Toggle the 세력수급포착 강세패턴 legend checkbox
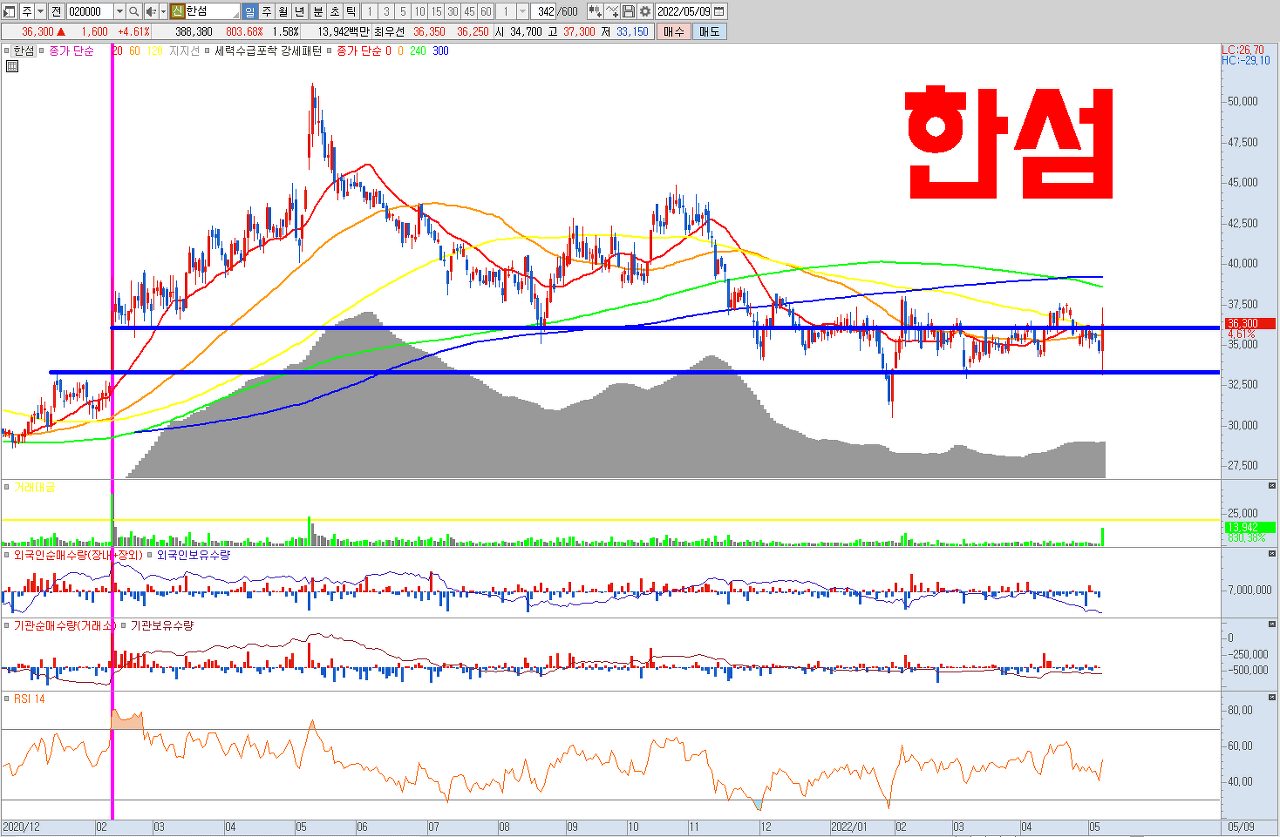The width and height of the screenshot is (1280, 837). (208, 50)
